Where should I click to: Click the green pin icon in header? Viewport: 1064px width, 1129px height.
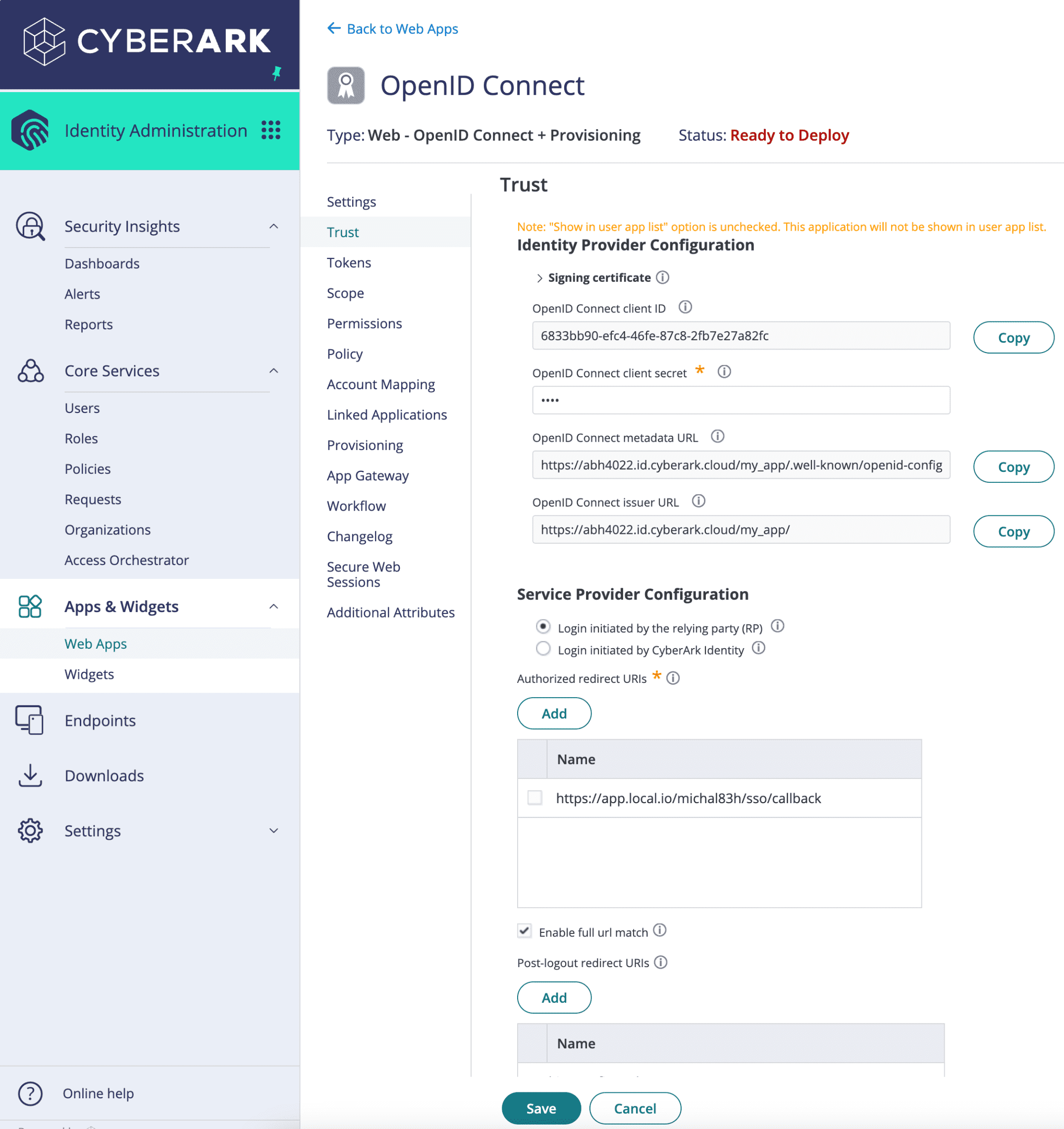(x=277, y=73)
